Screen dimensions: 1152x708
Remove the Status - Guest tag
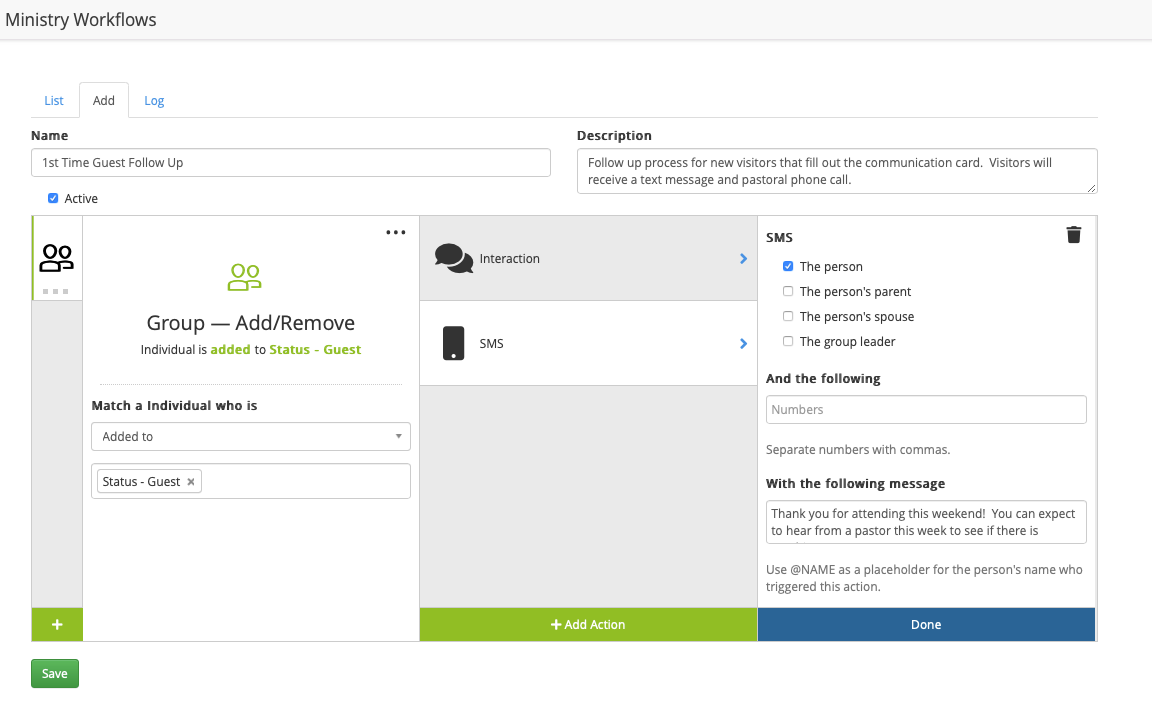pos(191,482)
